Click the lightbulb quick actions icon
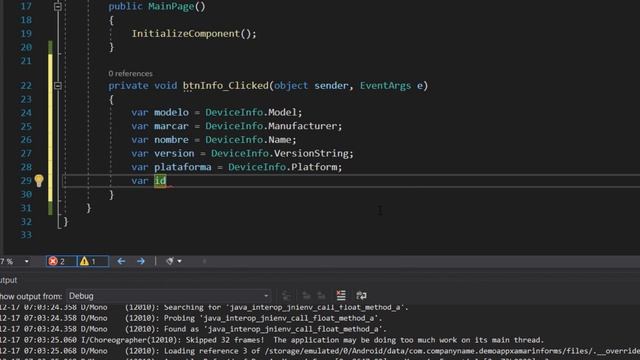 [39, 180]
